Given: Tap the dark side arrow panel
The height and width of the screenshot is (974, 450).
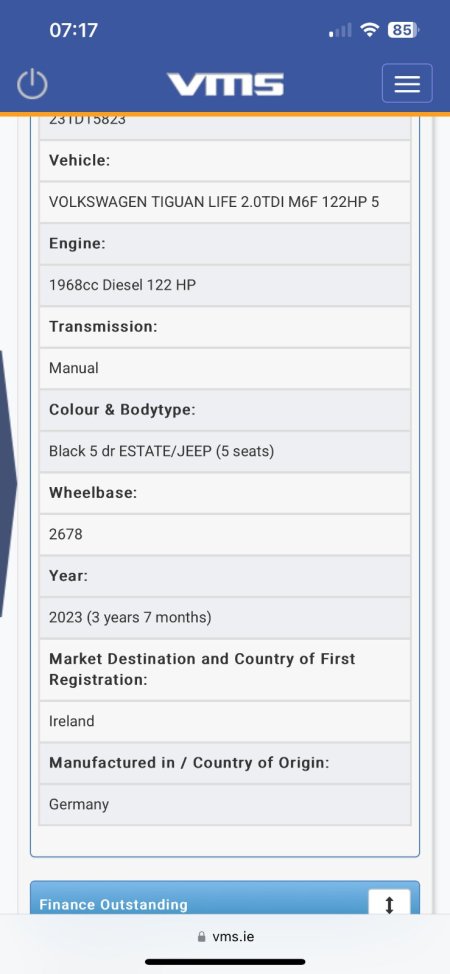Looking at the screenshot, I should 8,483.
